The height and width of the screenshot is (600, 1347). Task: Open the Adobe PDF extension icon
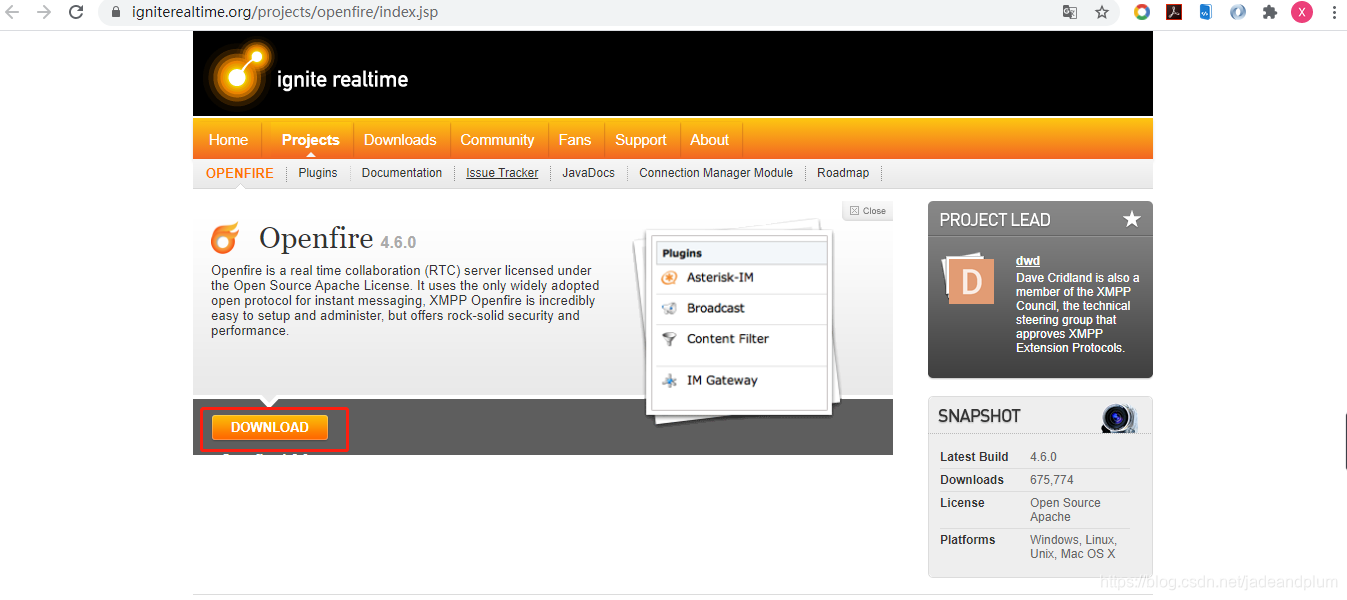(x=1174, y=13)
